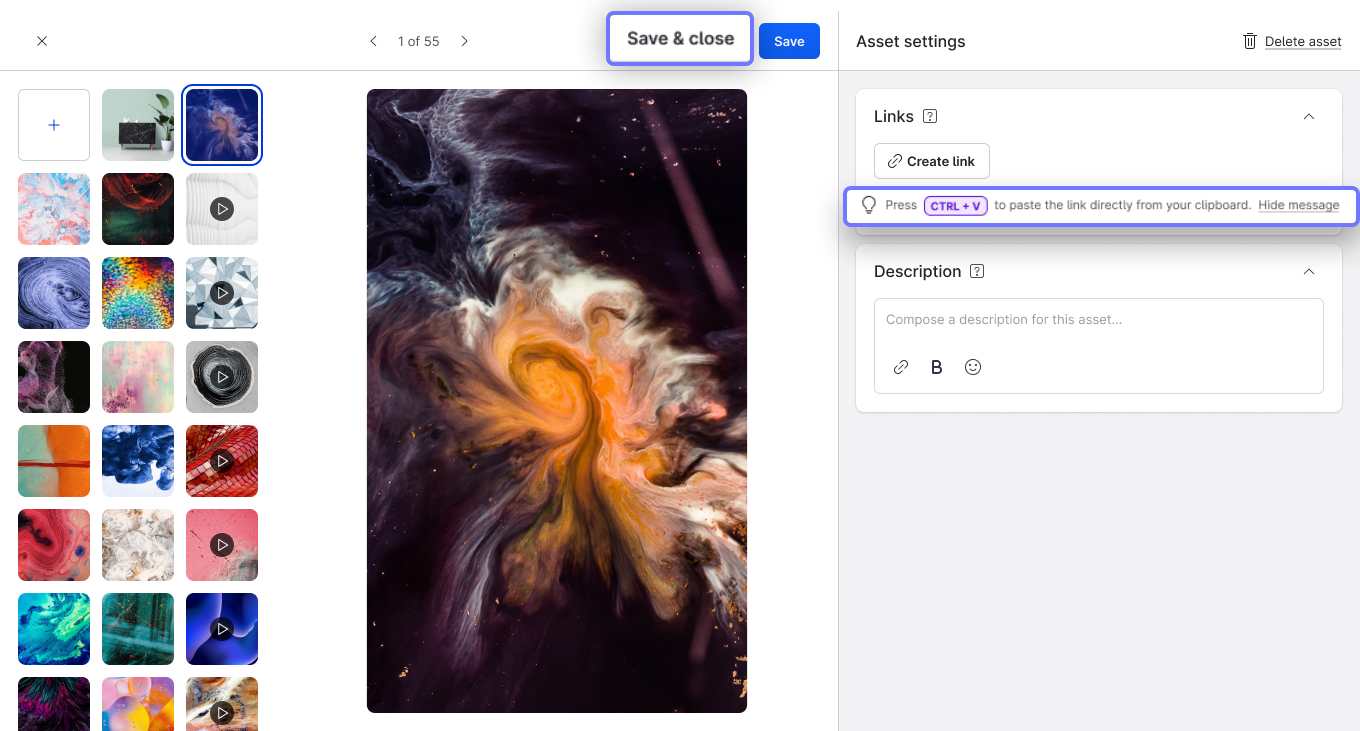
Task: Click the plus tile to add asset
Action: pos(54,125)
